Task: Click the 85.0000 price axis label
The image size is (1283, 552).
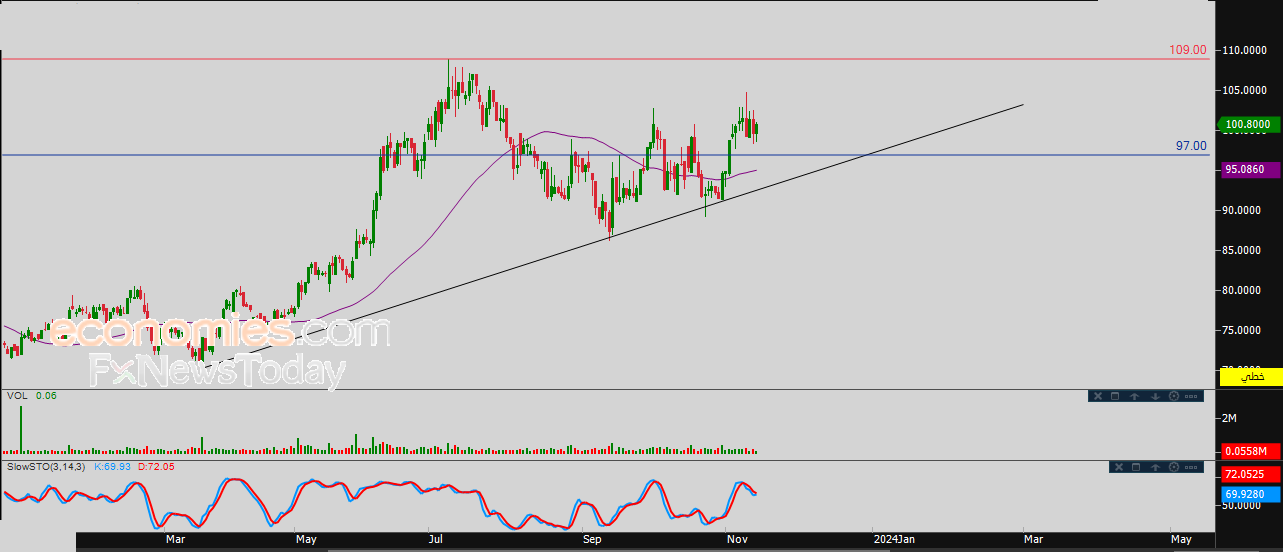Action: click(x=1243, y=250)
